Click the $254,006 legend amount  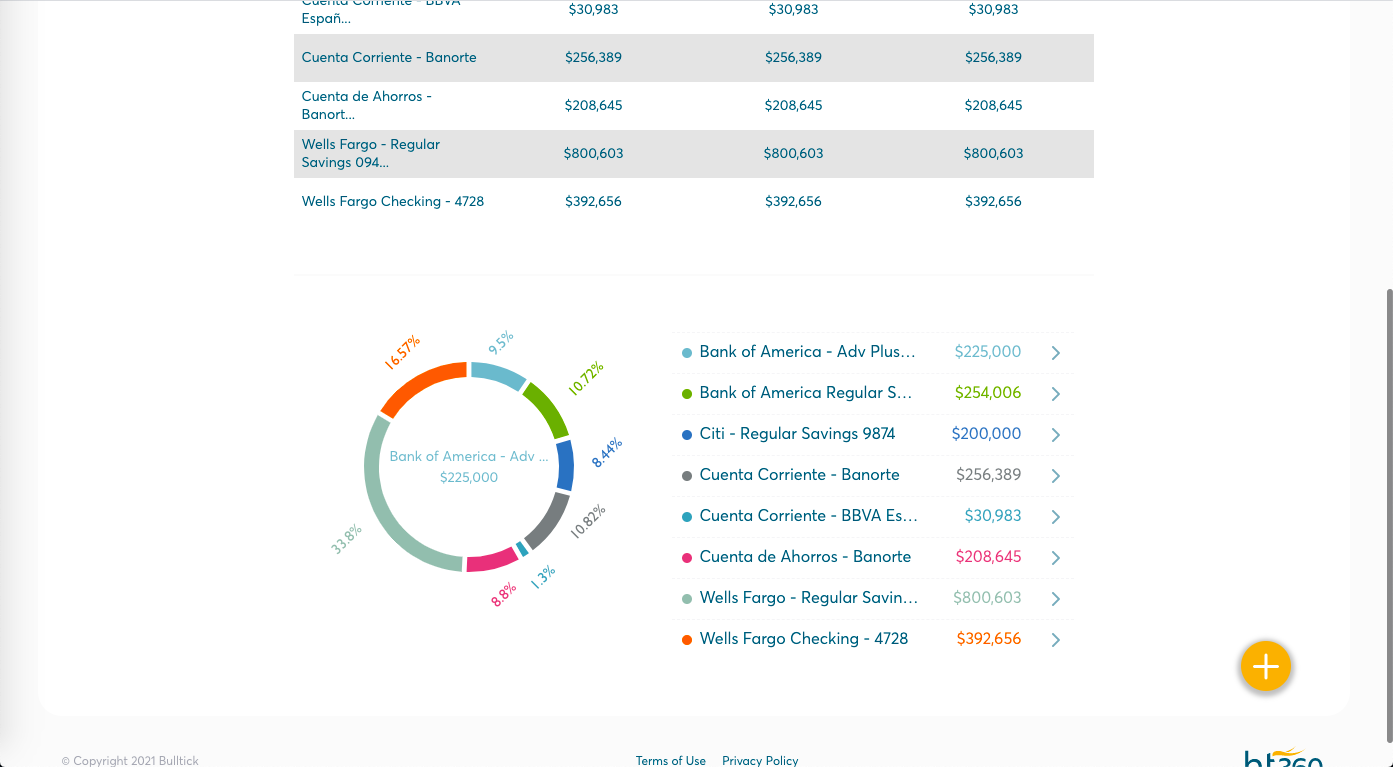[988, 393]
